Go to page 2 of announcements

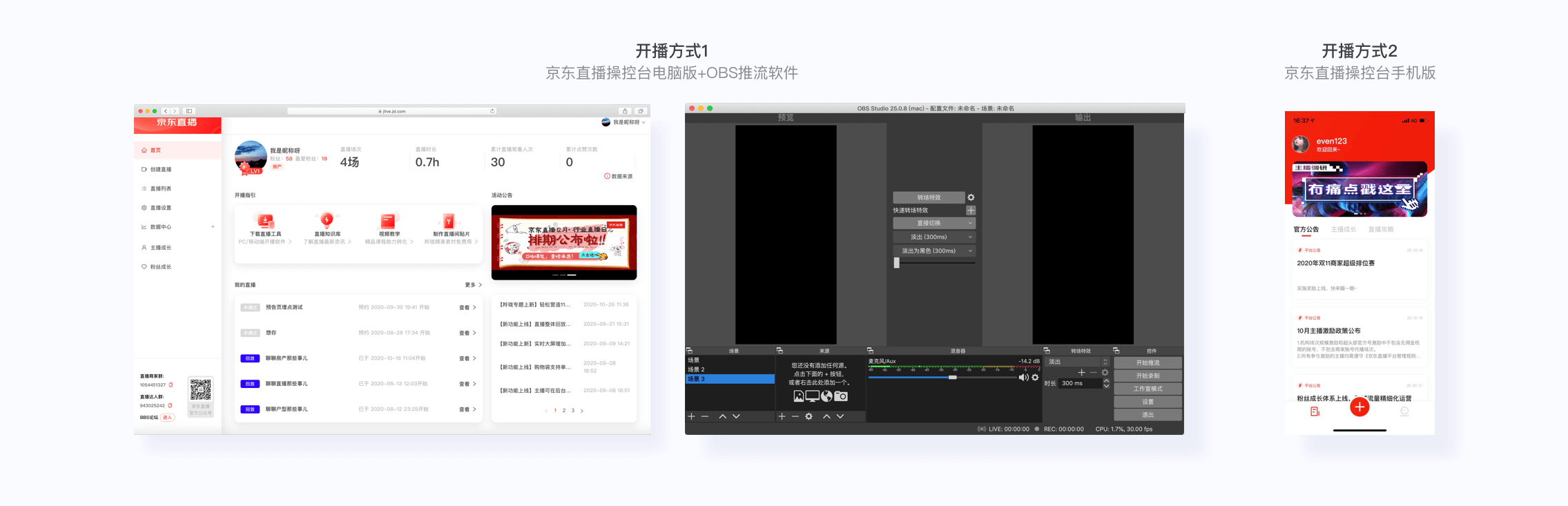[x=564, y=411]
